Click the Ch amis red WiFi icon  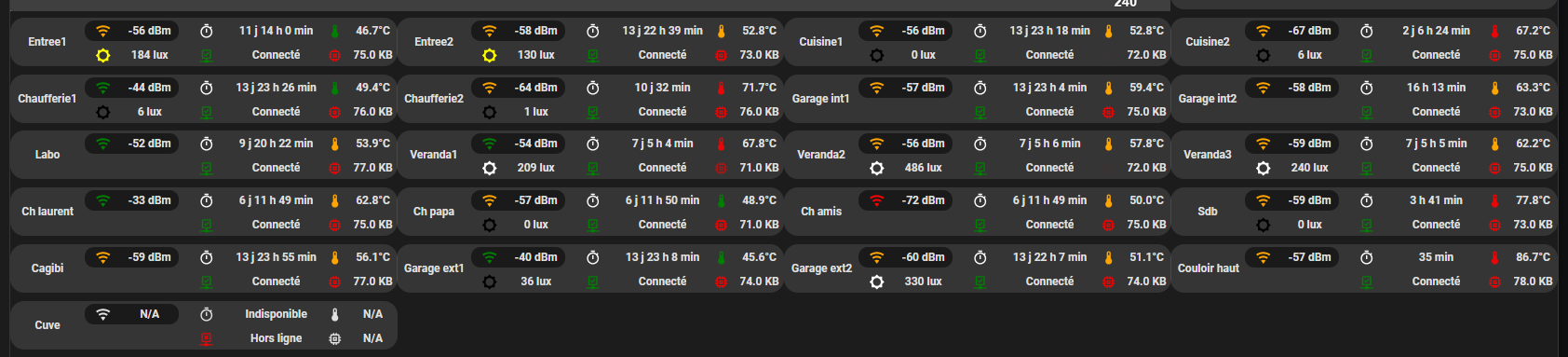[876, 200]
